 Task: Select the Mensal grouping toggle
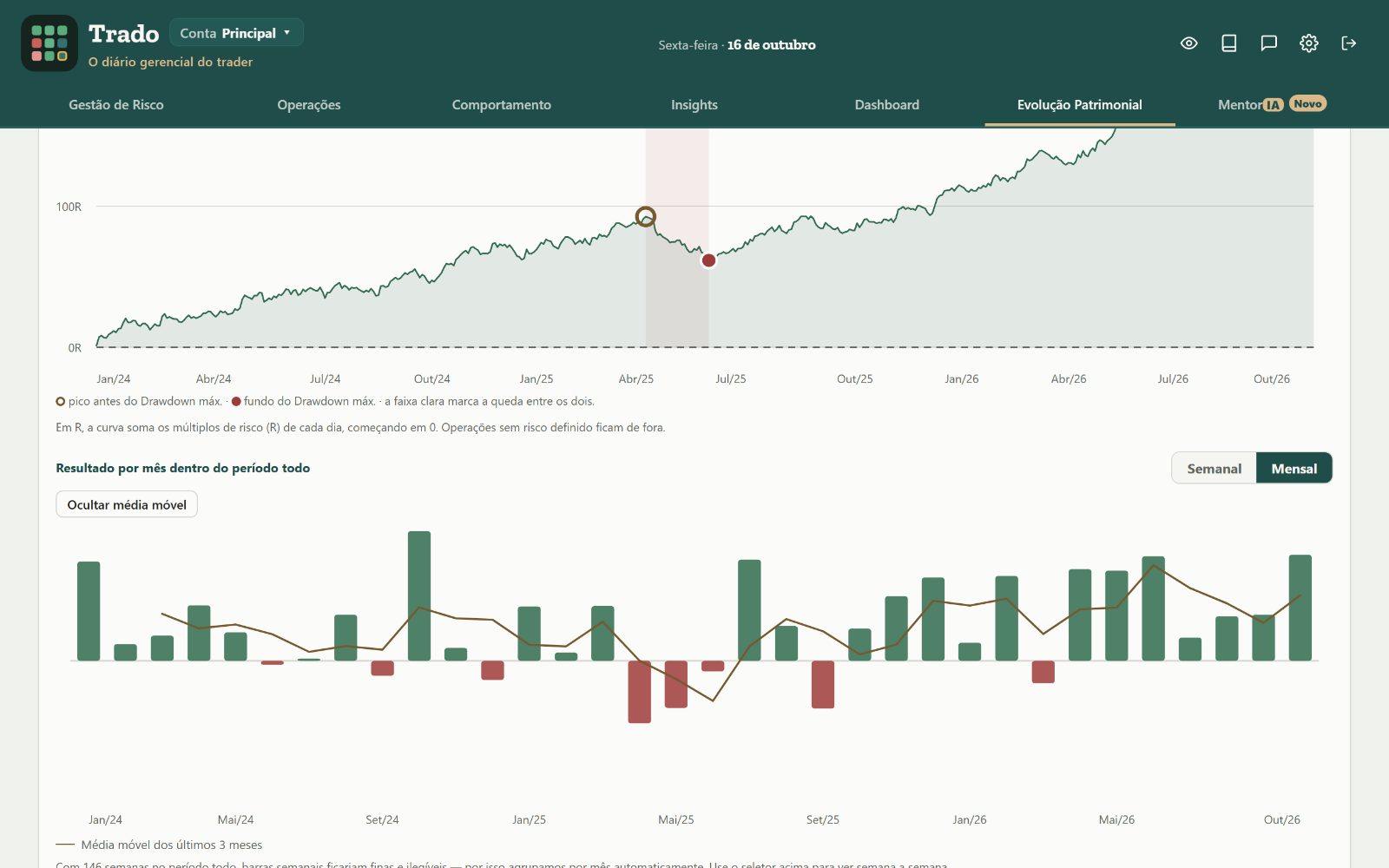click(1294, 469)
